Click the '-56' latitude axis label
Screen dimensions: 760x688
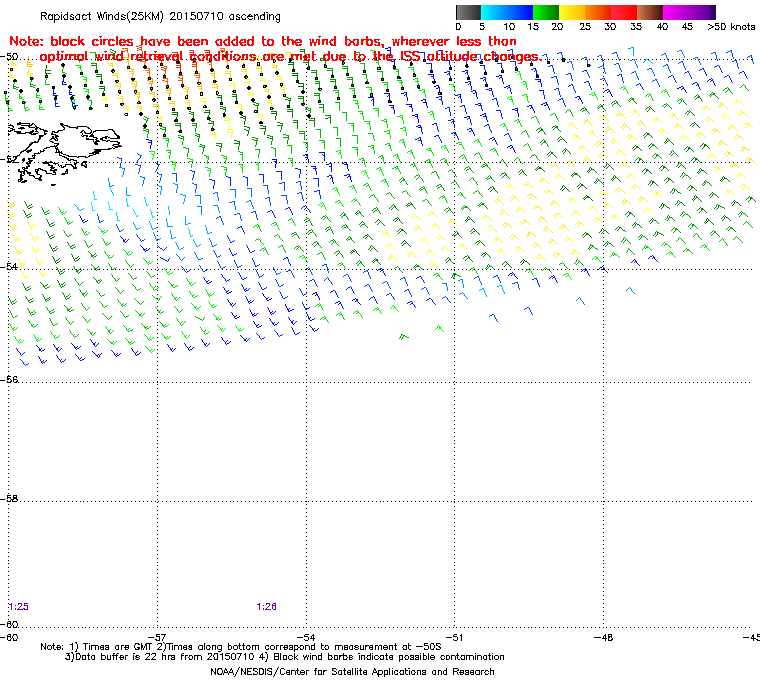tap(9, 380)
